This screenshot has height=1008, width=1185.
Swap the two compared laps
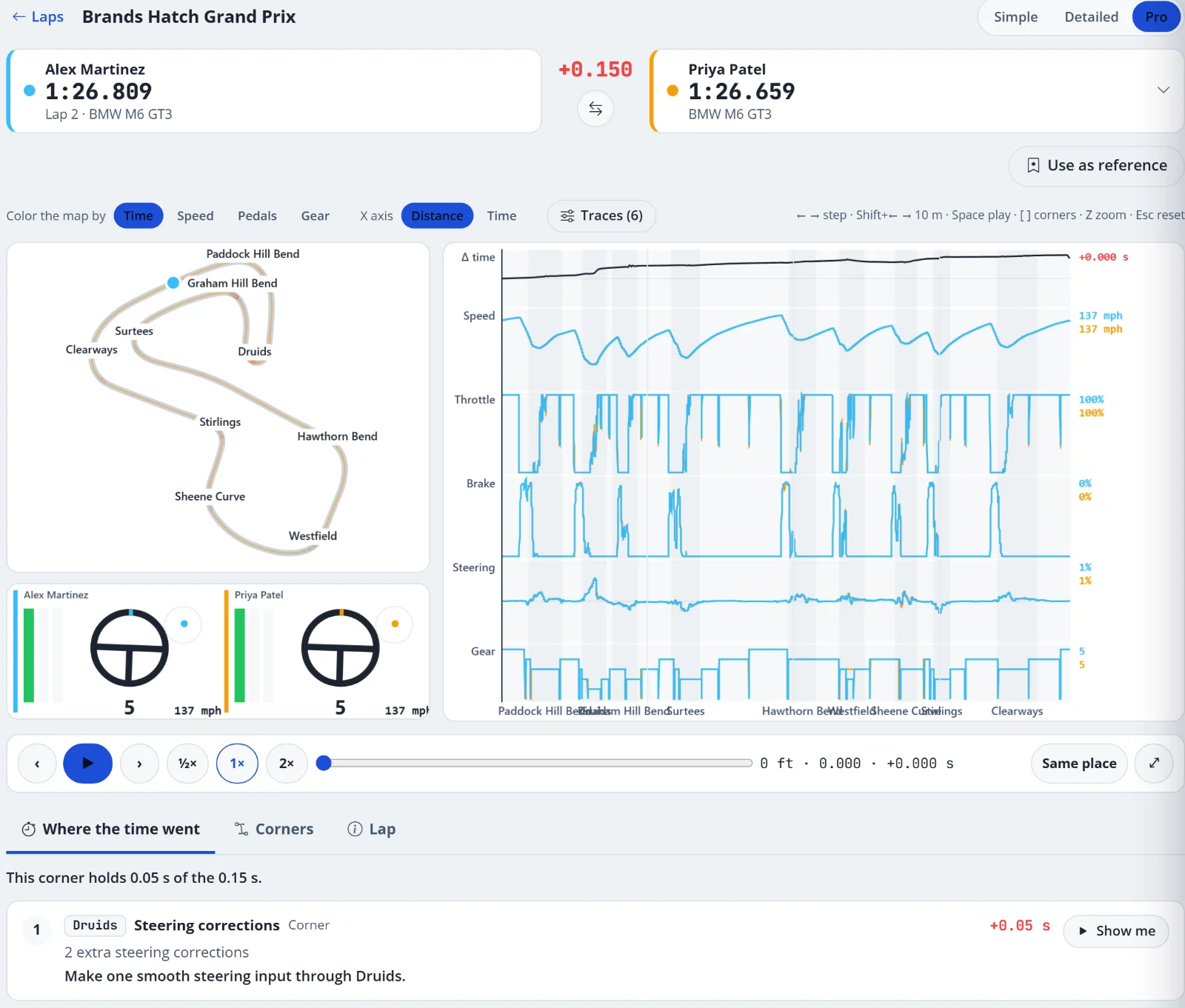click(595, 109)
